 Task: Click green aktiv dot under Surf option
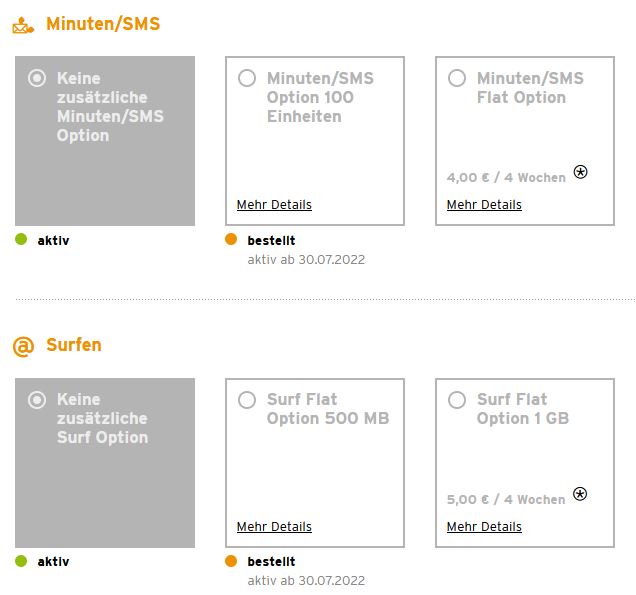coord(21,561)
